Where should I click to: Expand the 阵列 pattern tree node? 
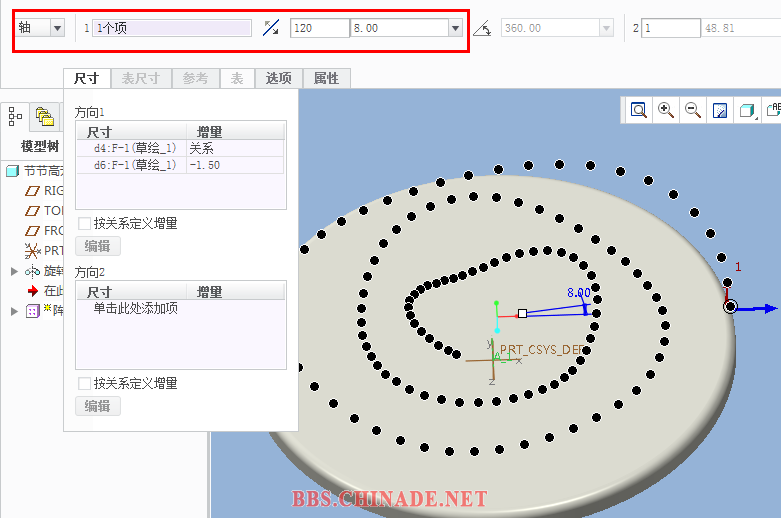pos(14,311)
